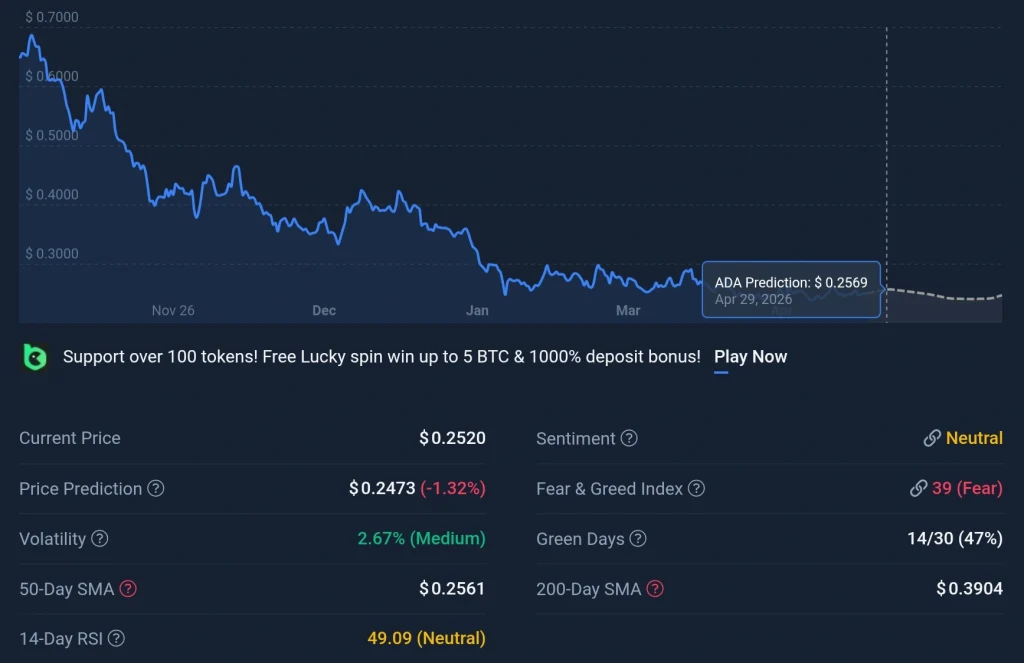Click the prediction value $0.2473 (-1.32%)

coord(417,488)
